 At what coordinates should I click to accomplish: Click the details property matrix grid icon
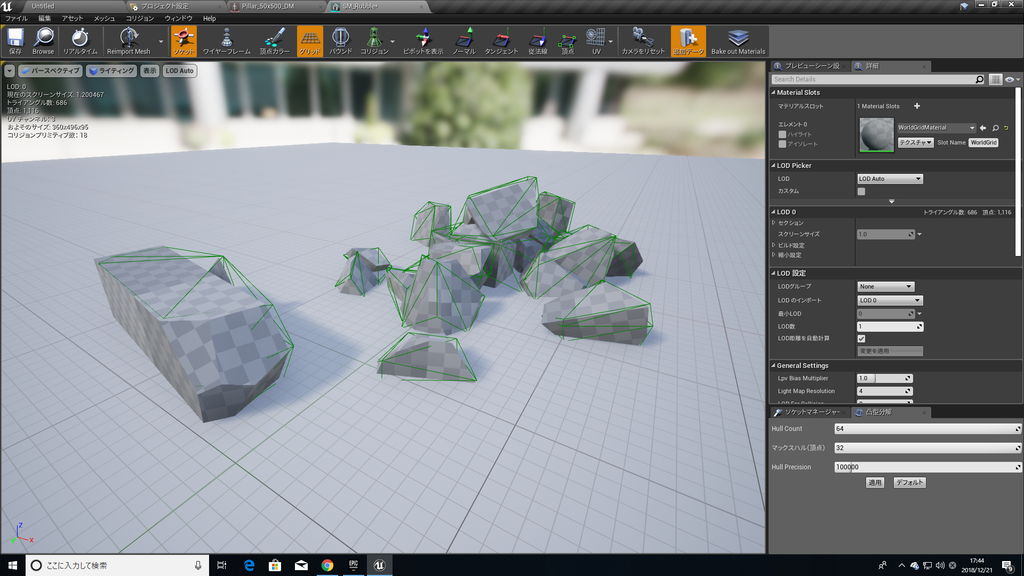pyautogui.click(x=995, y=79)
